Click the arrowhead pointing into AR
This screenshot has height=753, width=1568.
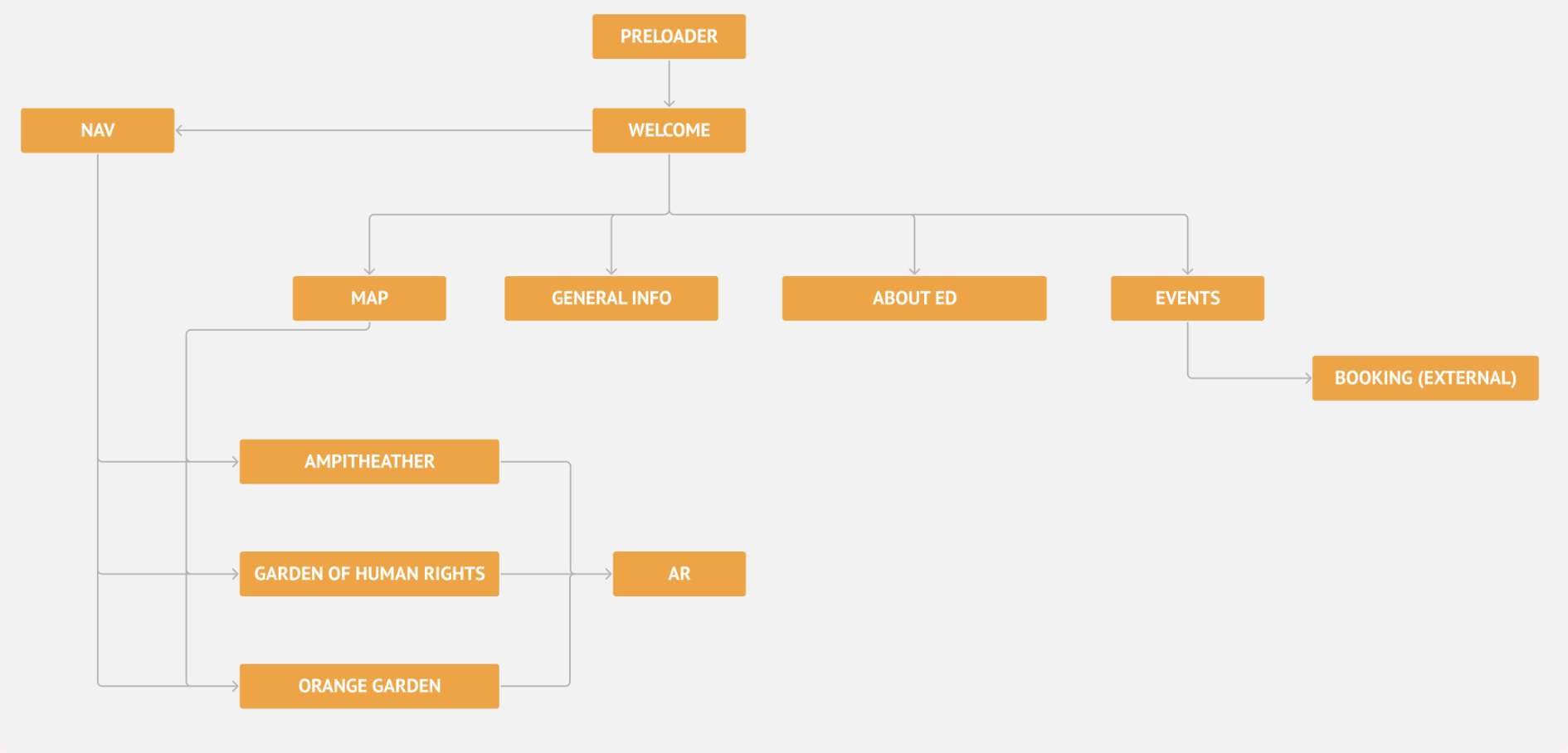pos(607,574)
